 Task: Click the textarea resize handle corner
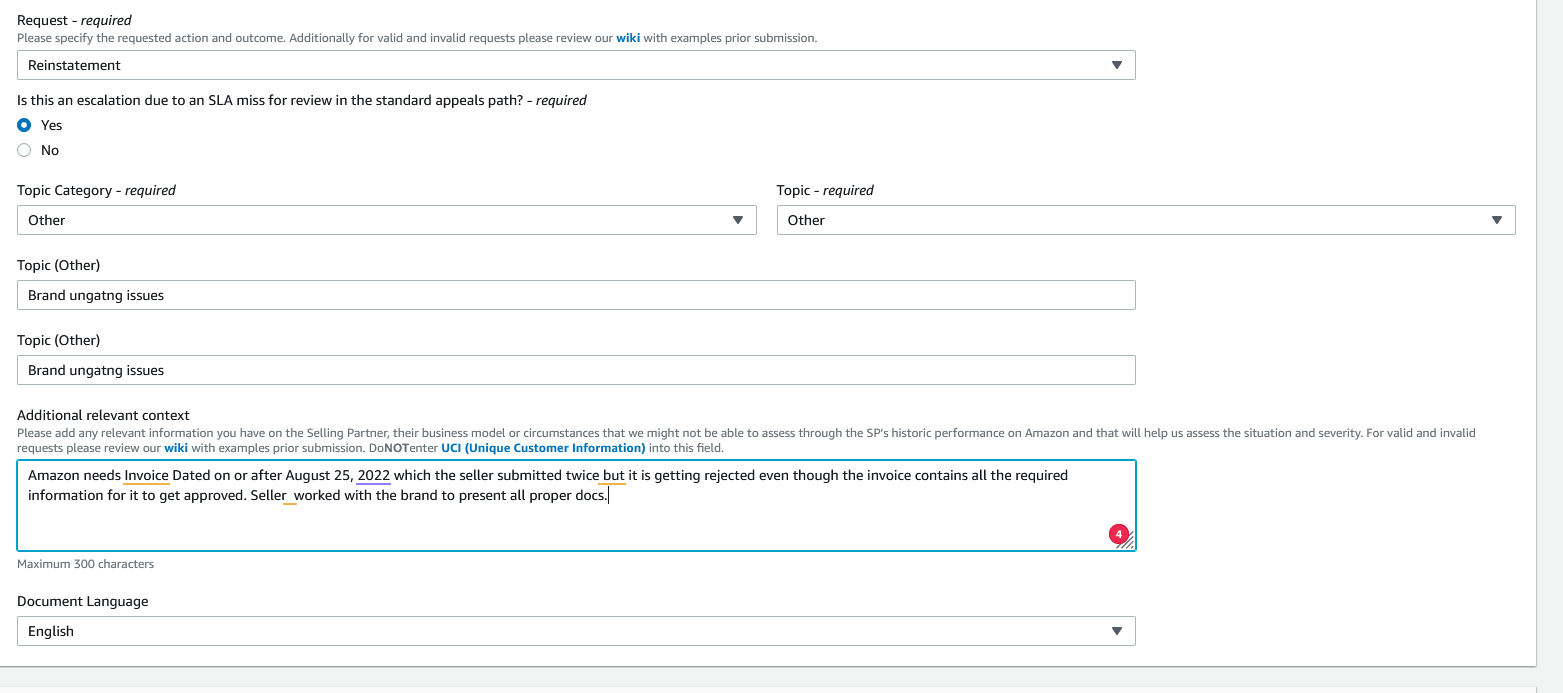pos(1128,543)
